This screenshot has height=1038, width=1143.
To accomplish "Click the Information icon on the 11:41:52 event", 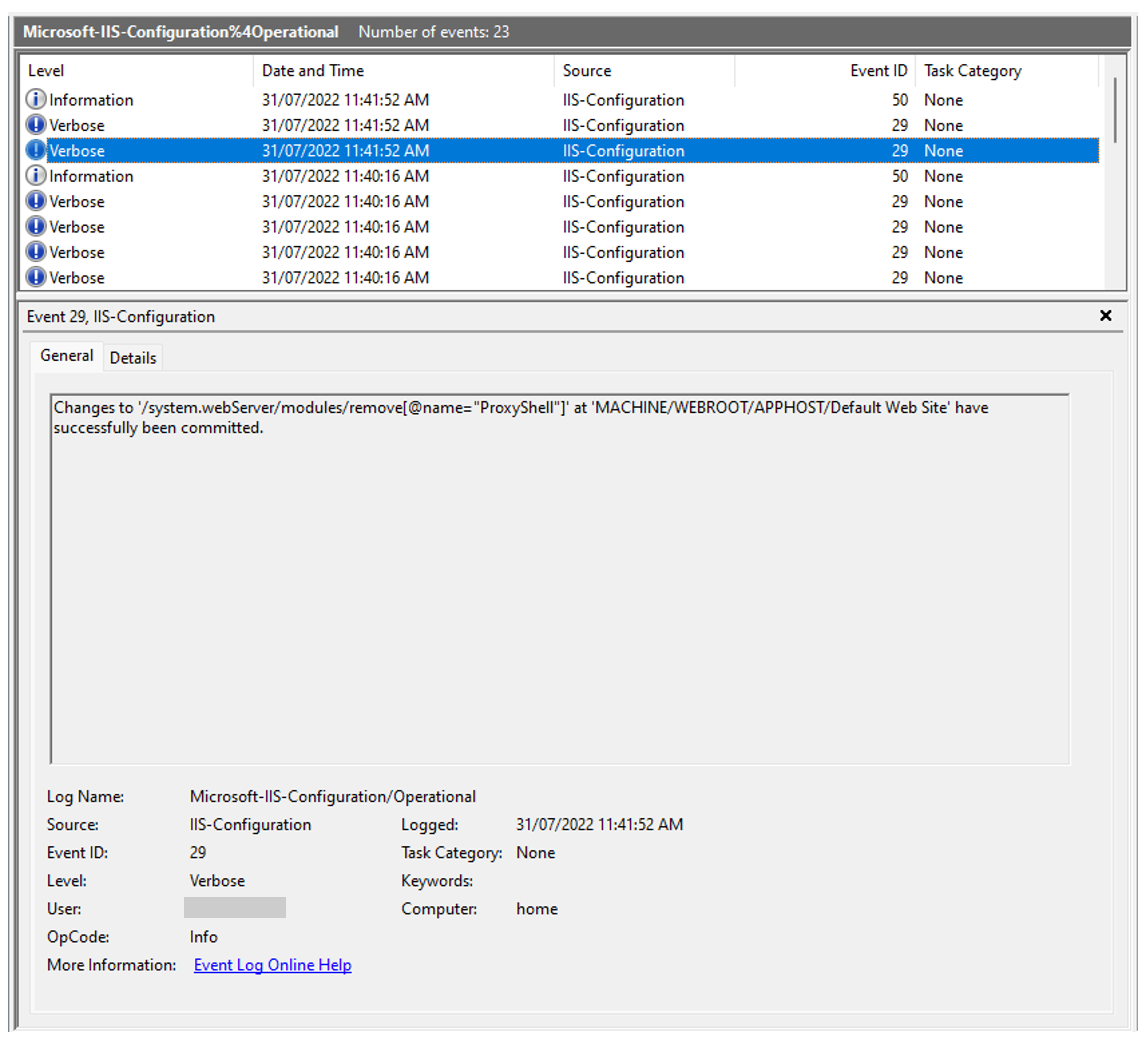I will [x=36, y=99].
